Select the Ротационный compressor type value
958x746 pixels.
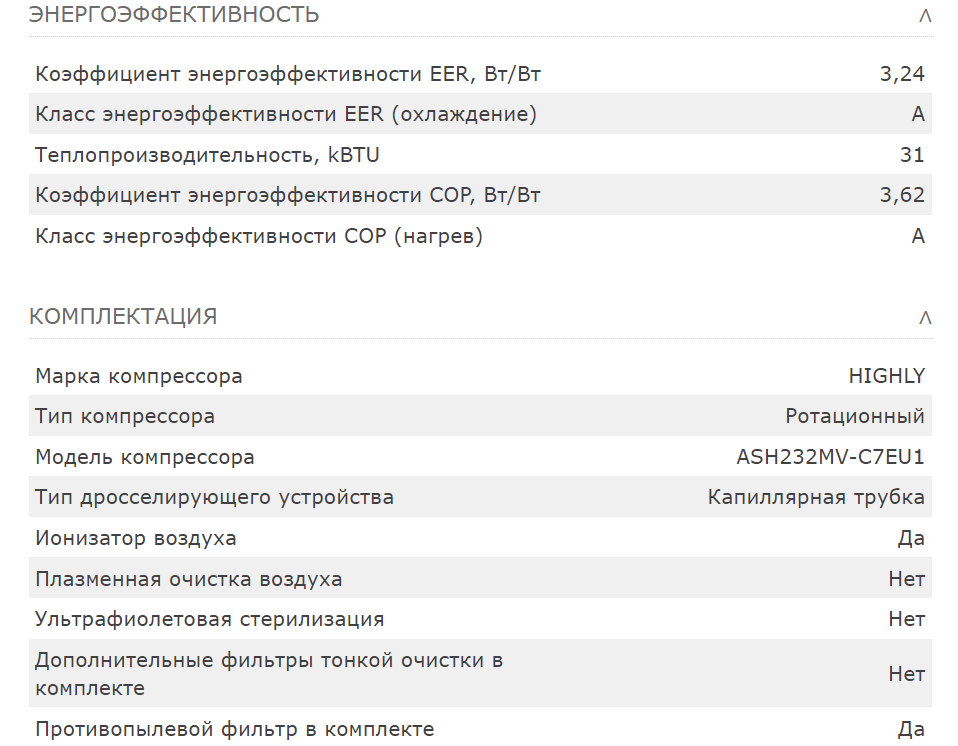point(855,416)
